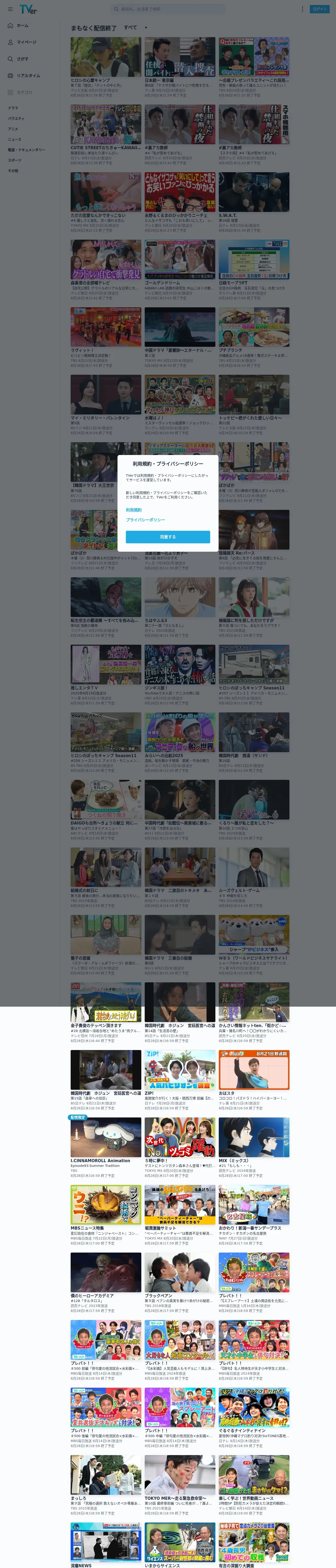Open the I.CINNAMOROLL Animation thumbnail
Viewport: 336px width, 1568px height.
[x=105, y=1138]
